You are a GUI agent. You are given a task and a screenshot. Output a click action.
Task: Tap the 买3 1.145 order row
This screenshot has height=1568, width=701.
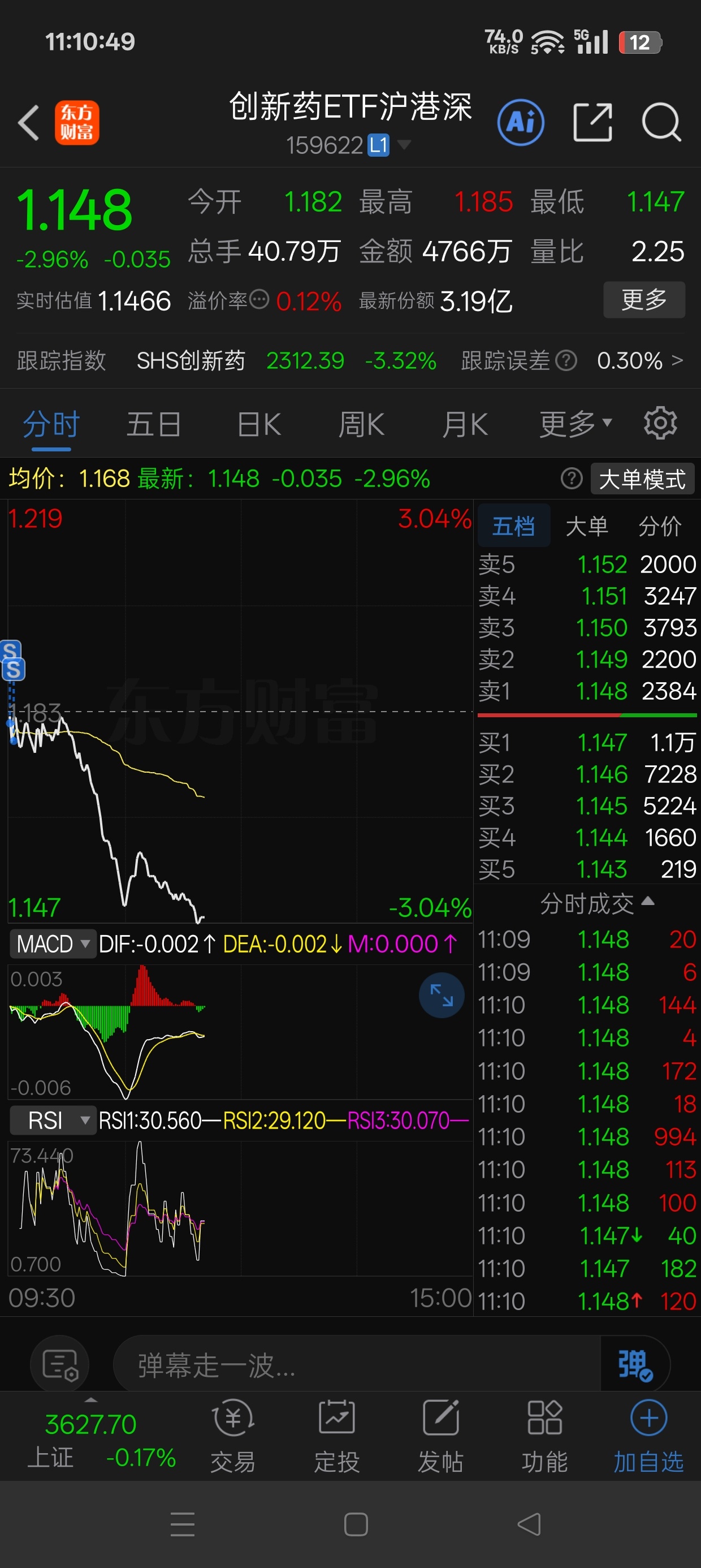(587, 805)
